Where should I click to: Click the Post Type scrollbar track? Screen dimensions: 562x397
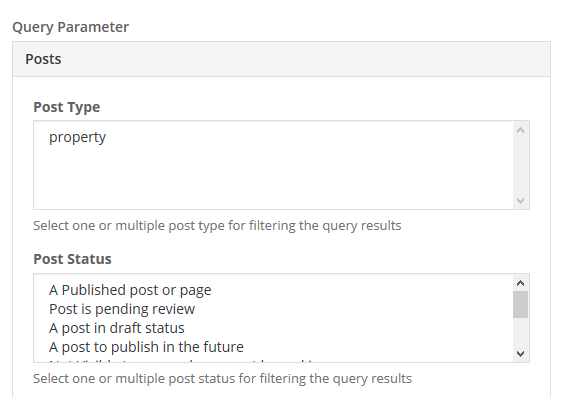coord(520,166)
